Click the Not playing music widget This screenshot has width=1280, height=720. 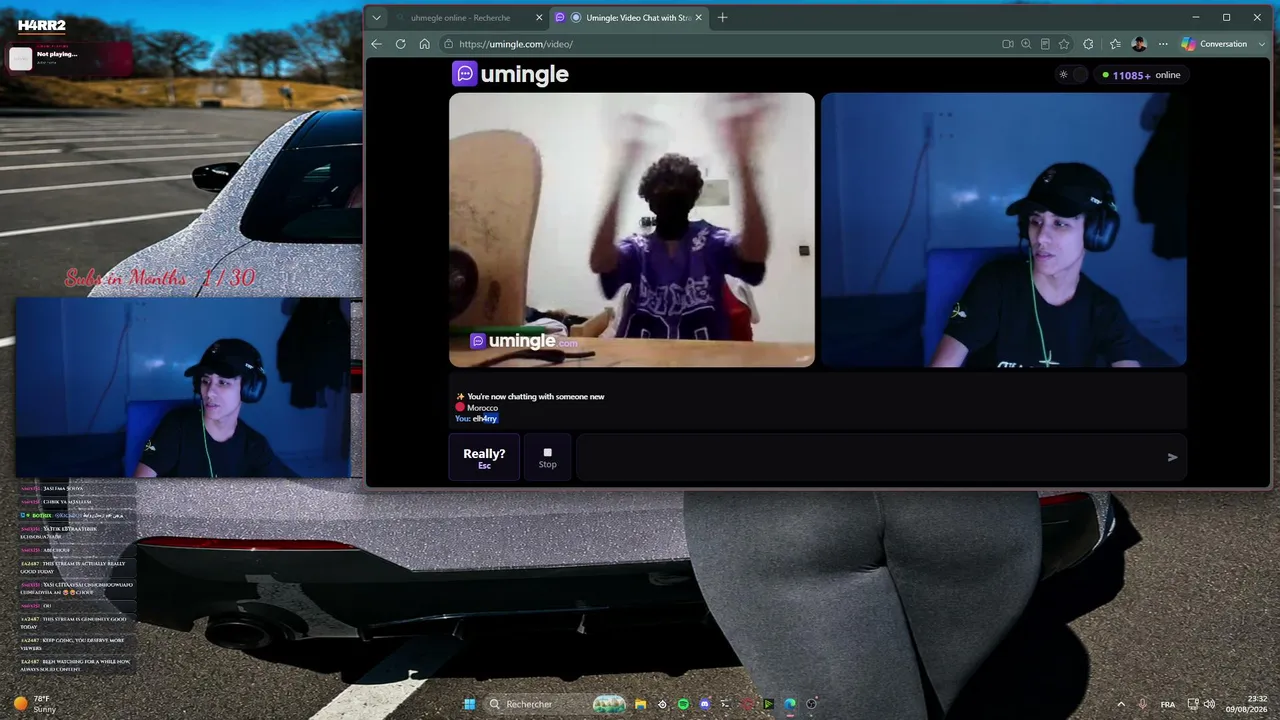coord(70,58)
